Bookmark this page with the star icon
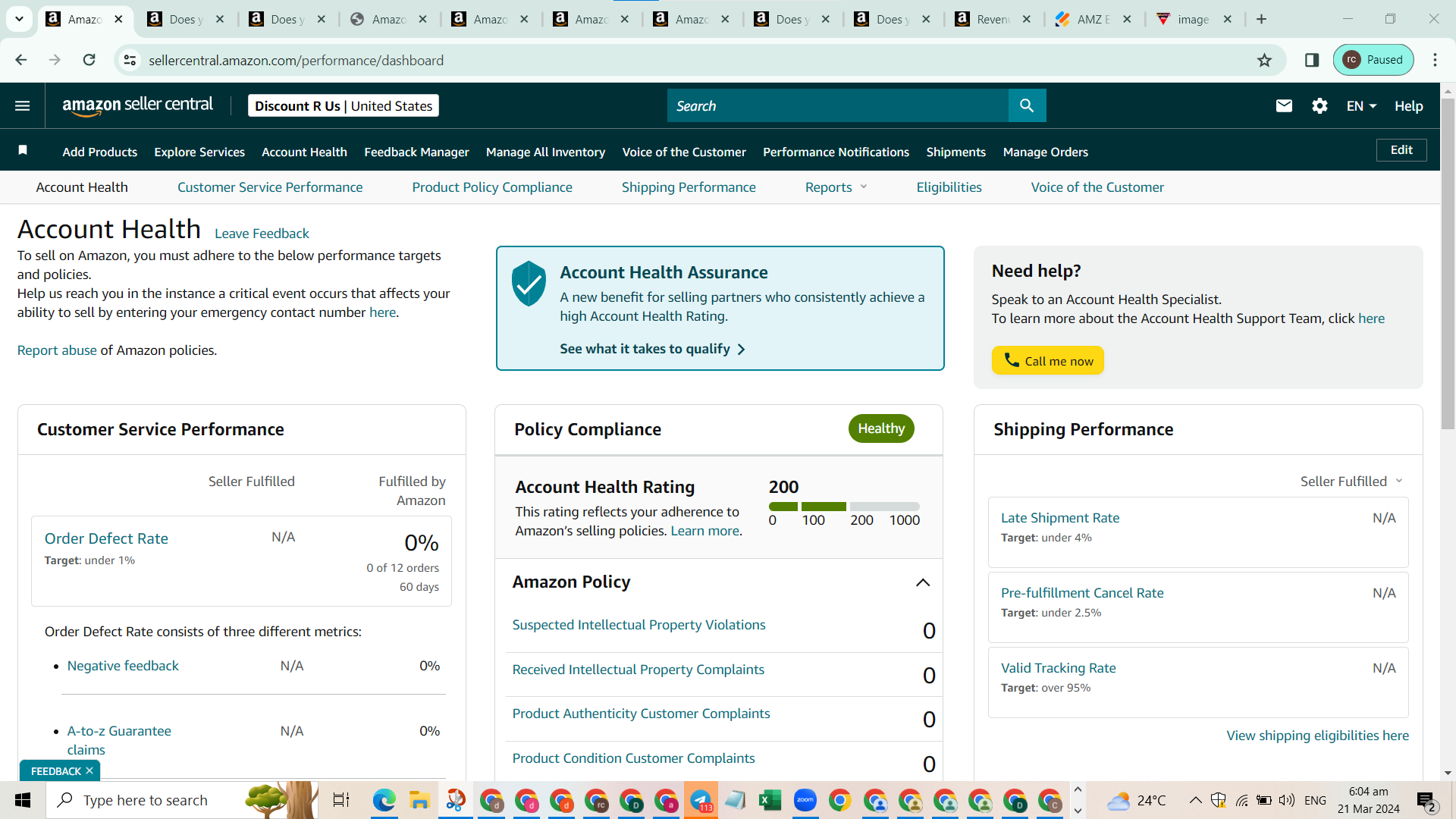The width and height of the screenshot is (1456, 819). point(1264,60)
